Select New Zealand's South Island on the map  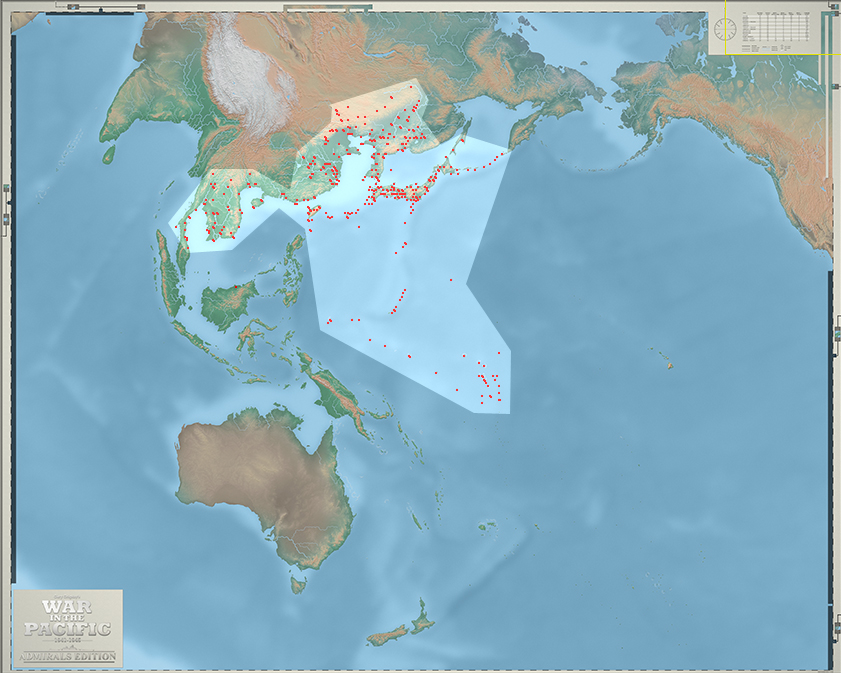(386, 637)
